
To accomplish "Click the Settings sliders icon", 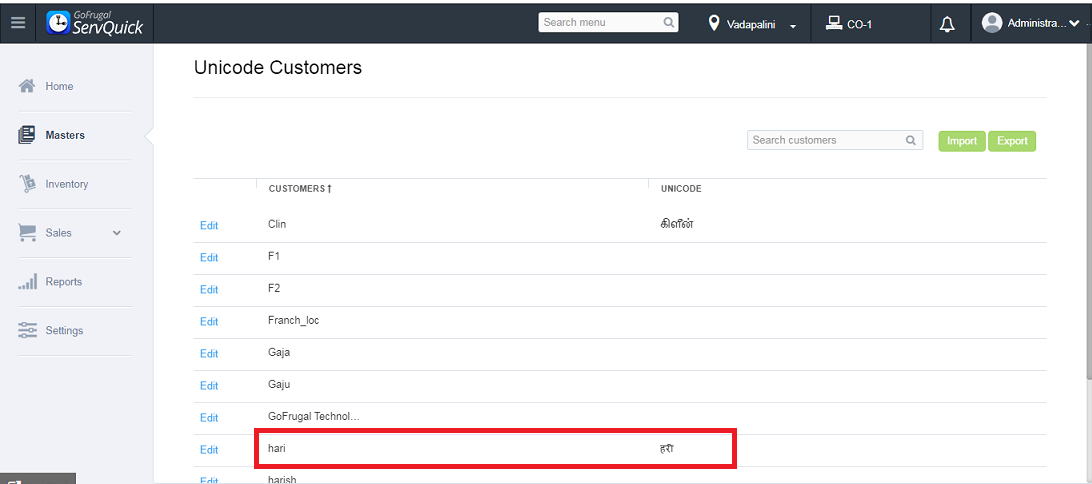I will pos(26,330).
